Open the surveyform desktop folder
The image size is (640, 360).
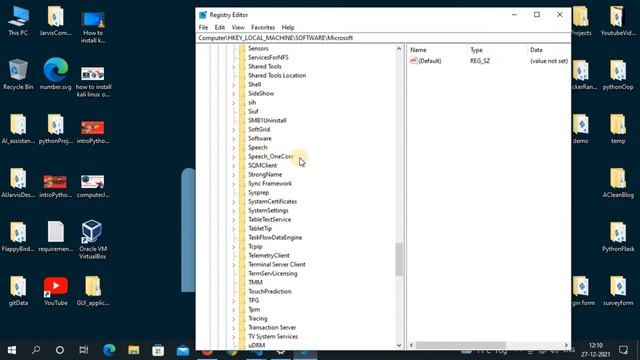tap(618, 291)
